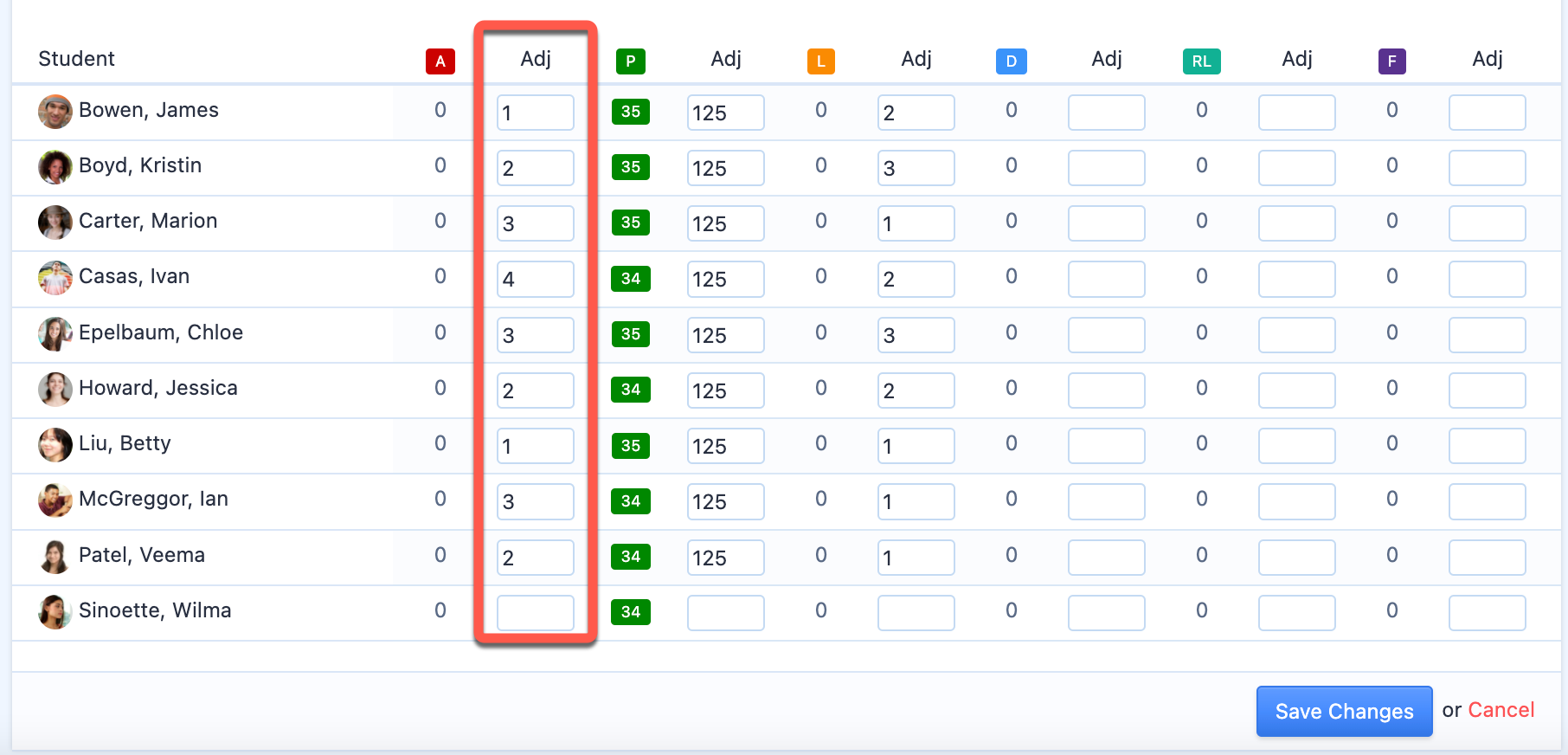The height and width of the screenshot is (755, 1568).
Task: Click James Bowen's profile photo
Action: pyautogui.click(x=55, y=112)
